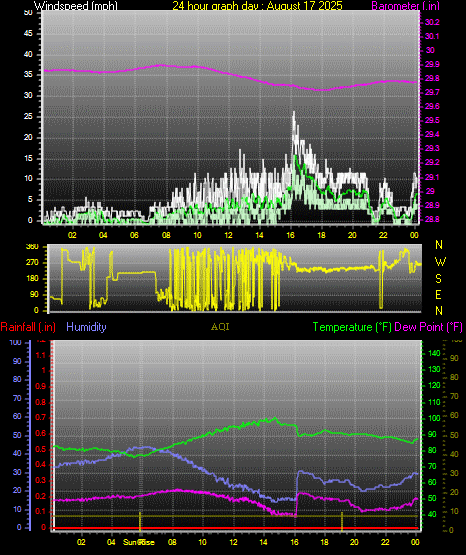This screenshot has width=466, height=555.
Task: Select the Dew Point (°F) legend label
Action: pyautogui.click(x=428, y=327)
